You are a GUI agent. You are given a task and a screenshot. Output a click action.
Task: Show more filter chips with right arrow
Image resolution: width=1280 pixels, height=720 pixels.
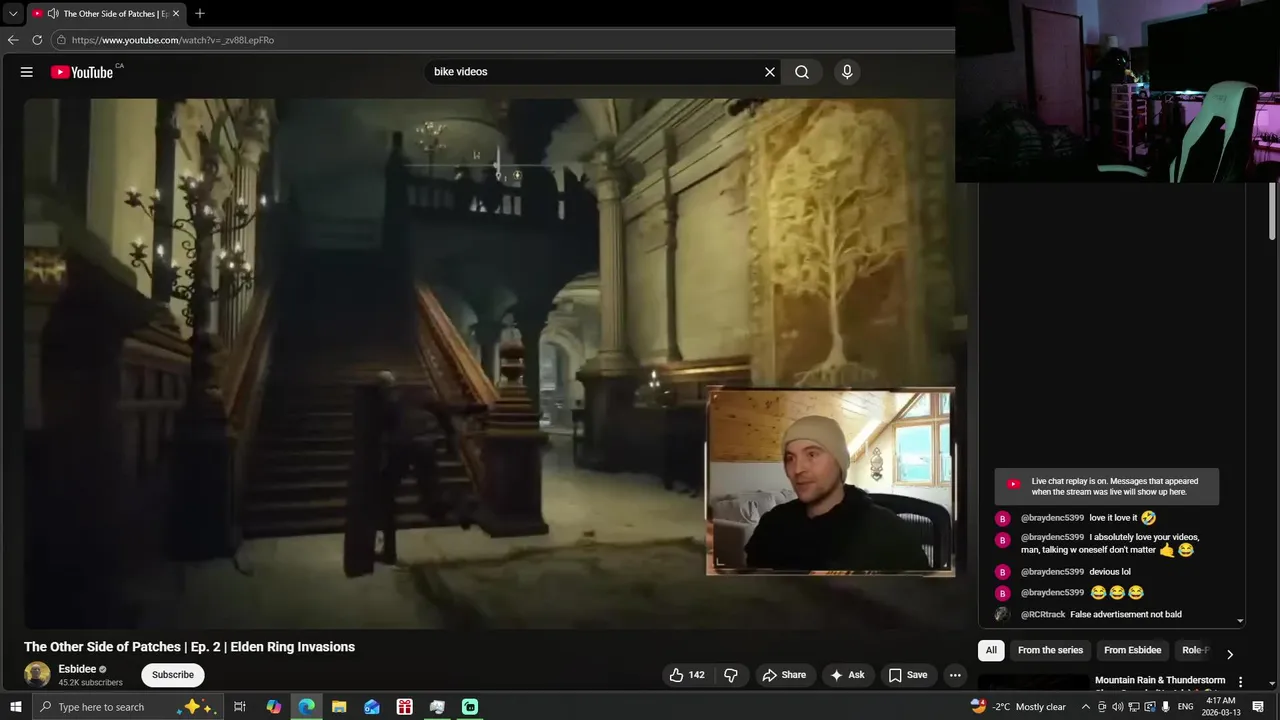(1230, 654)
